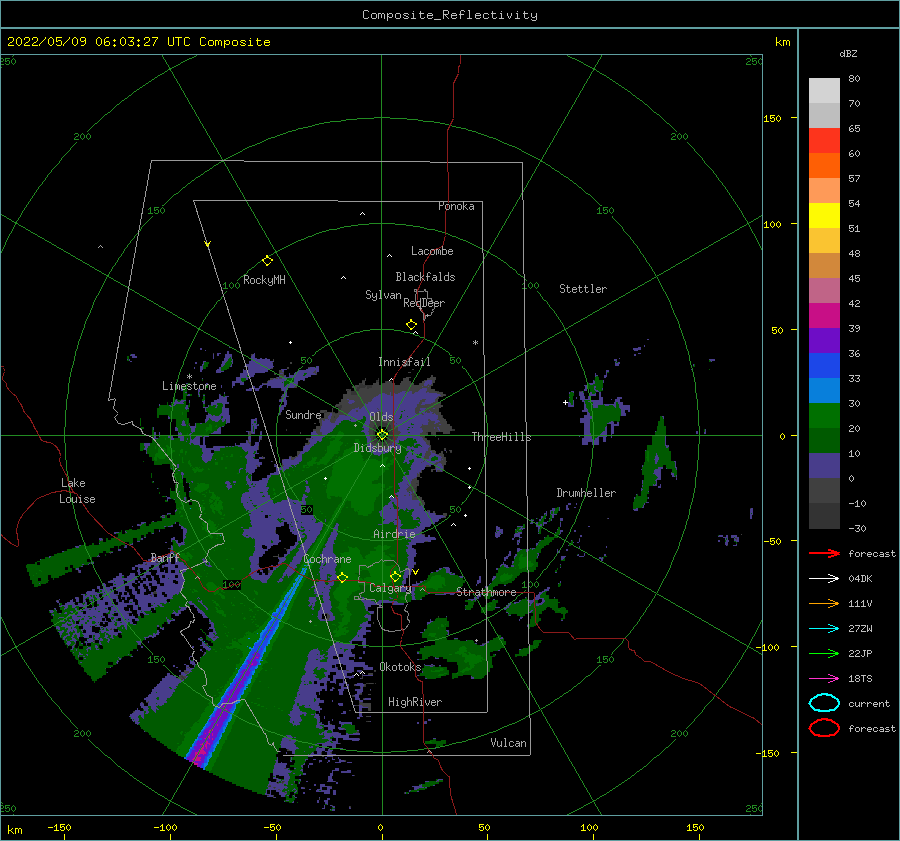Click the Blackfalds town label
900x841 pixels.
(x=425, y=277)
